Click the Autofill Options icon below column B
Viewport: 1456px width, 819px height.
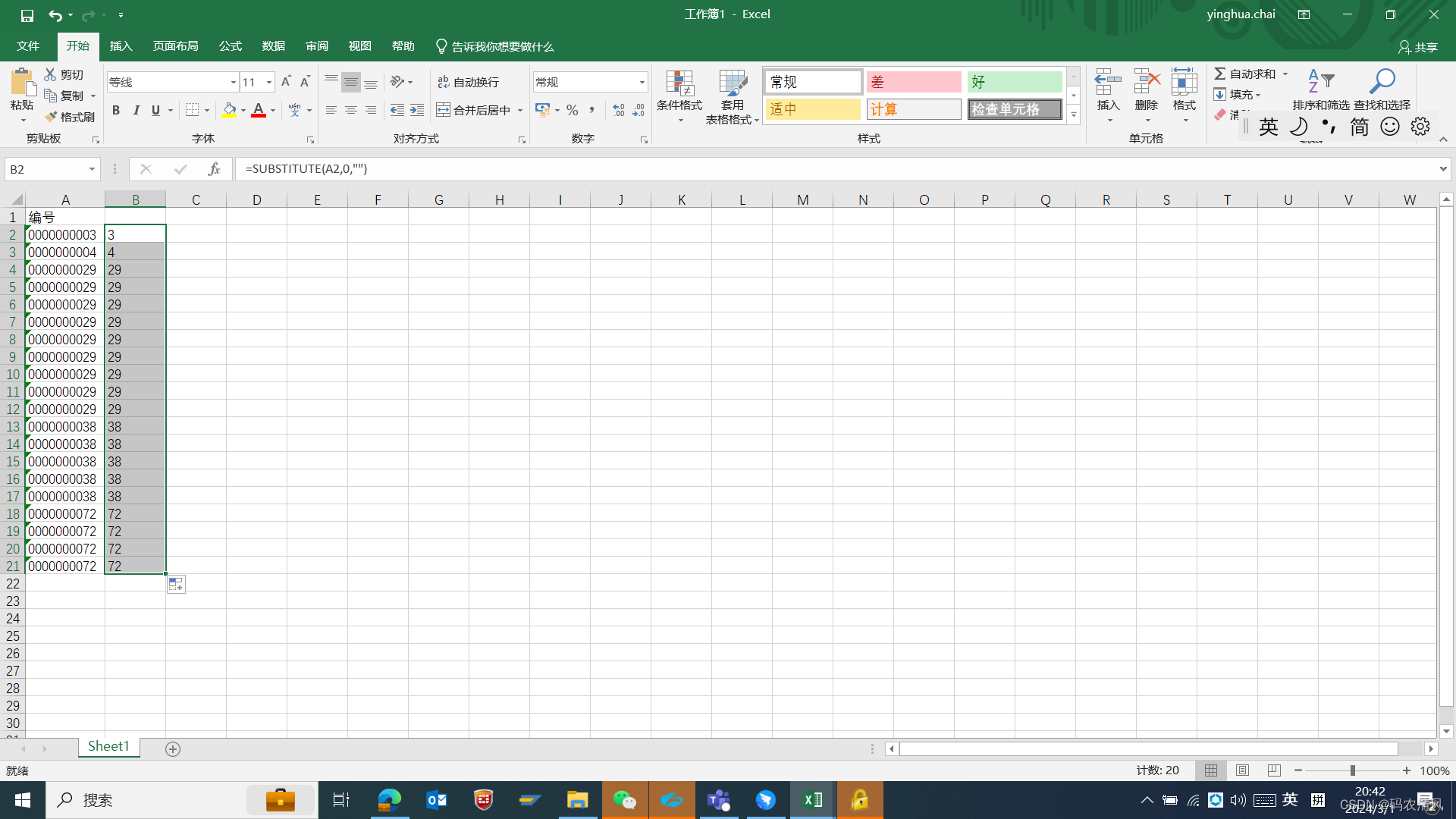[176, 584]
